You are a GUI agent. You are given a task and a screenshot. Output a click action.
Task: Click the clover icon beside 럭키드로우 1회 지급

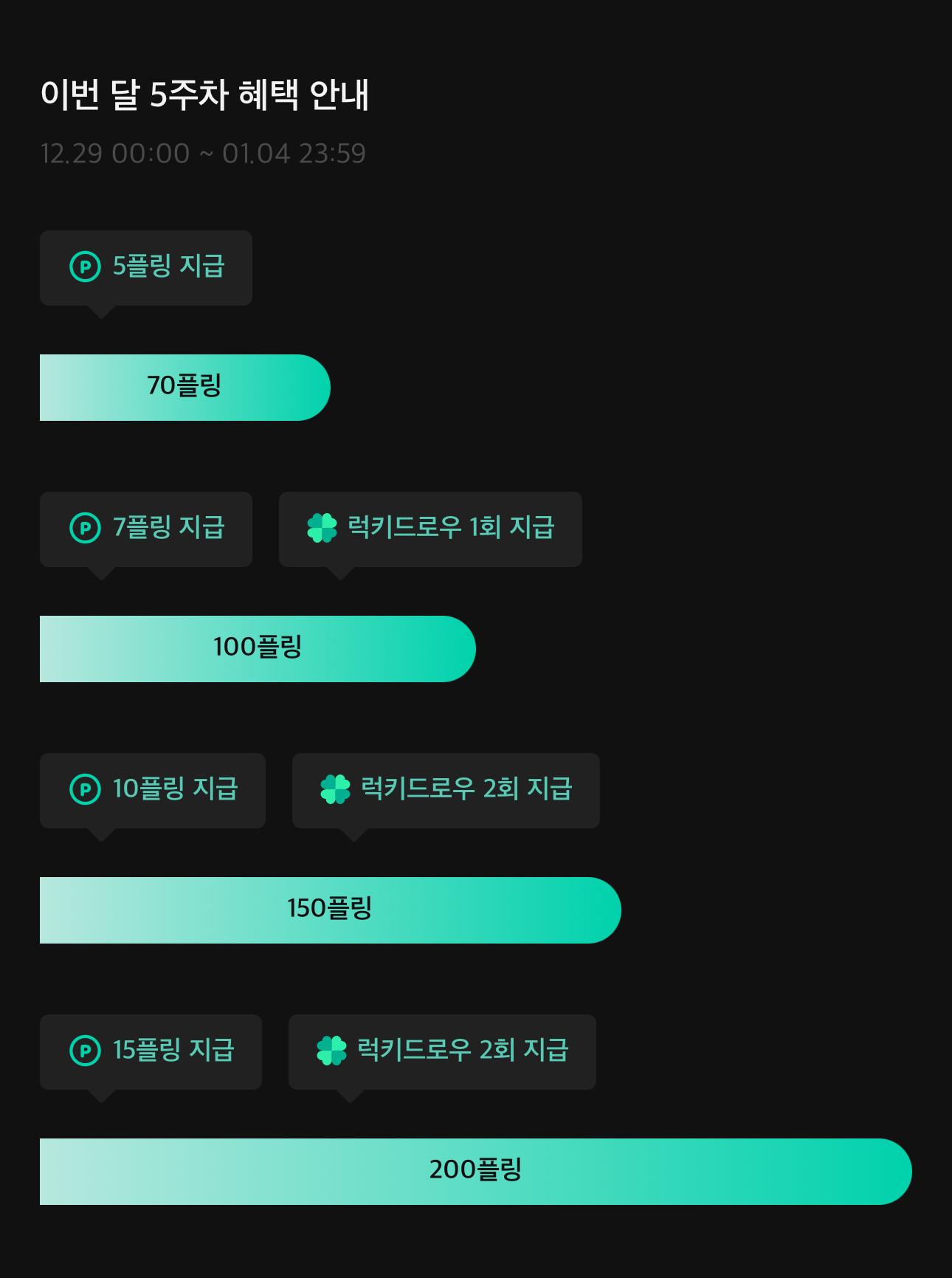tap(322, 528)
